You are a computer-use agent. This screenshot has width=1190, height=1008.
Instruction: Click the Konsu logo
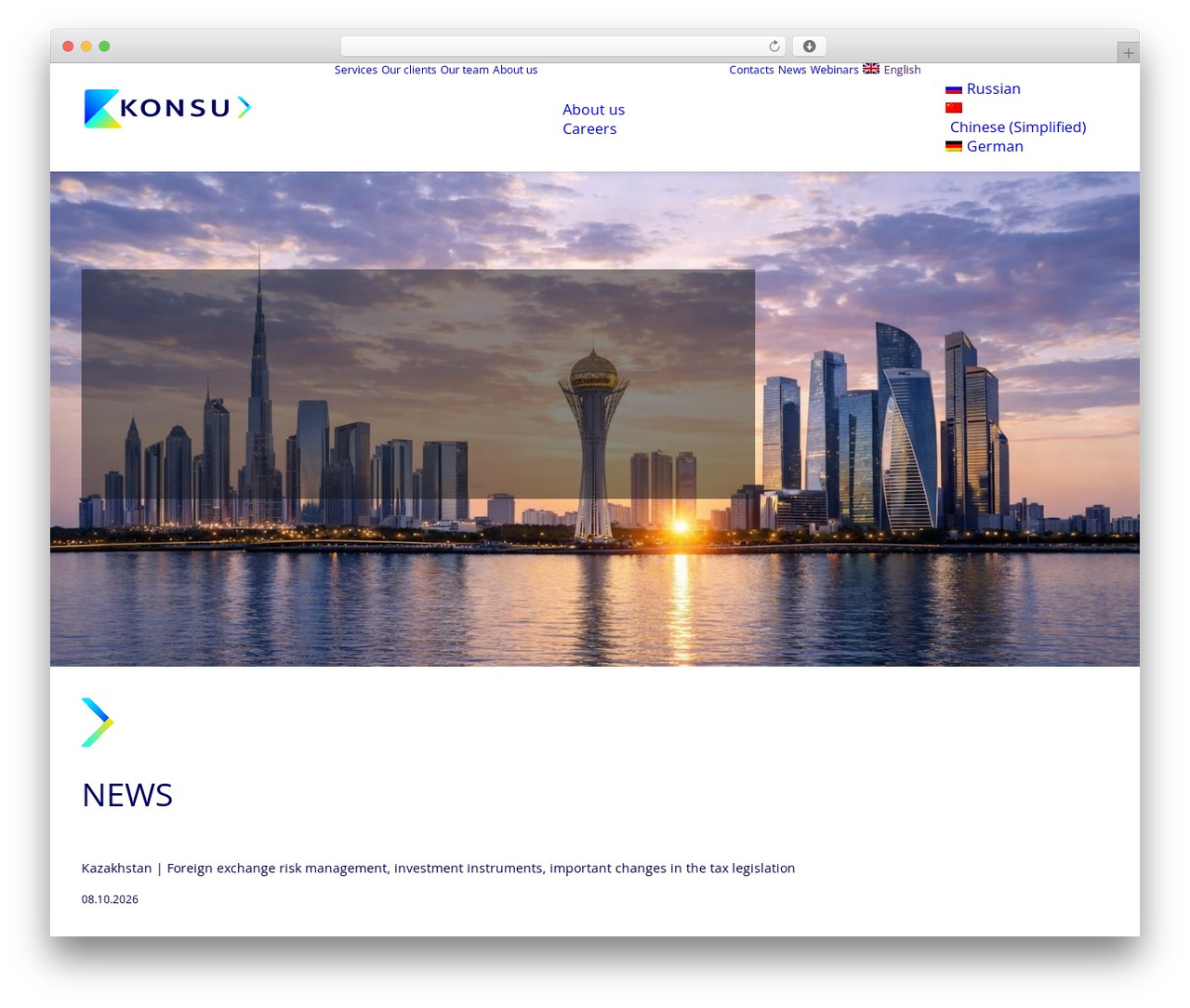pos(167,108)
